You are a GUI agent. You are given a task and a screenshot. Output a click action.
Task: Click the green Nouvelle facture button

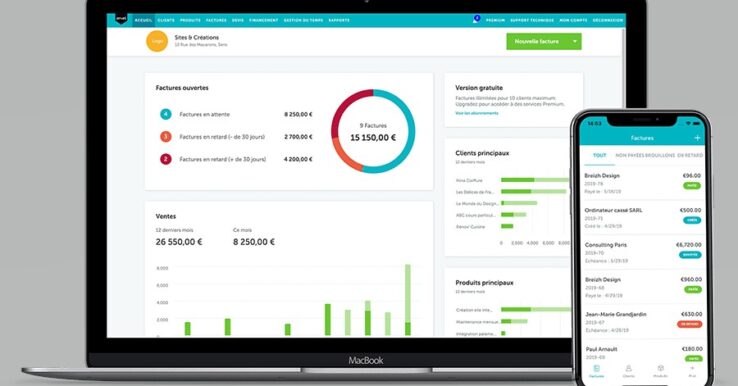pos(537,41)
